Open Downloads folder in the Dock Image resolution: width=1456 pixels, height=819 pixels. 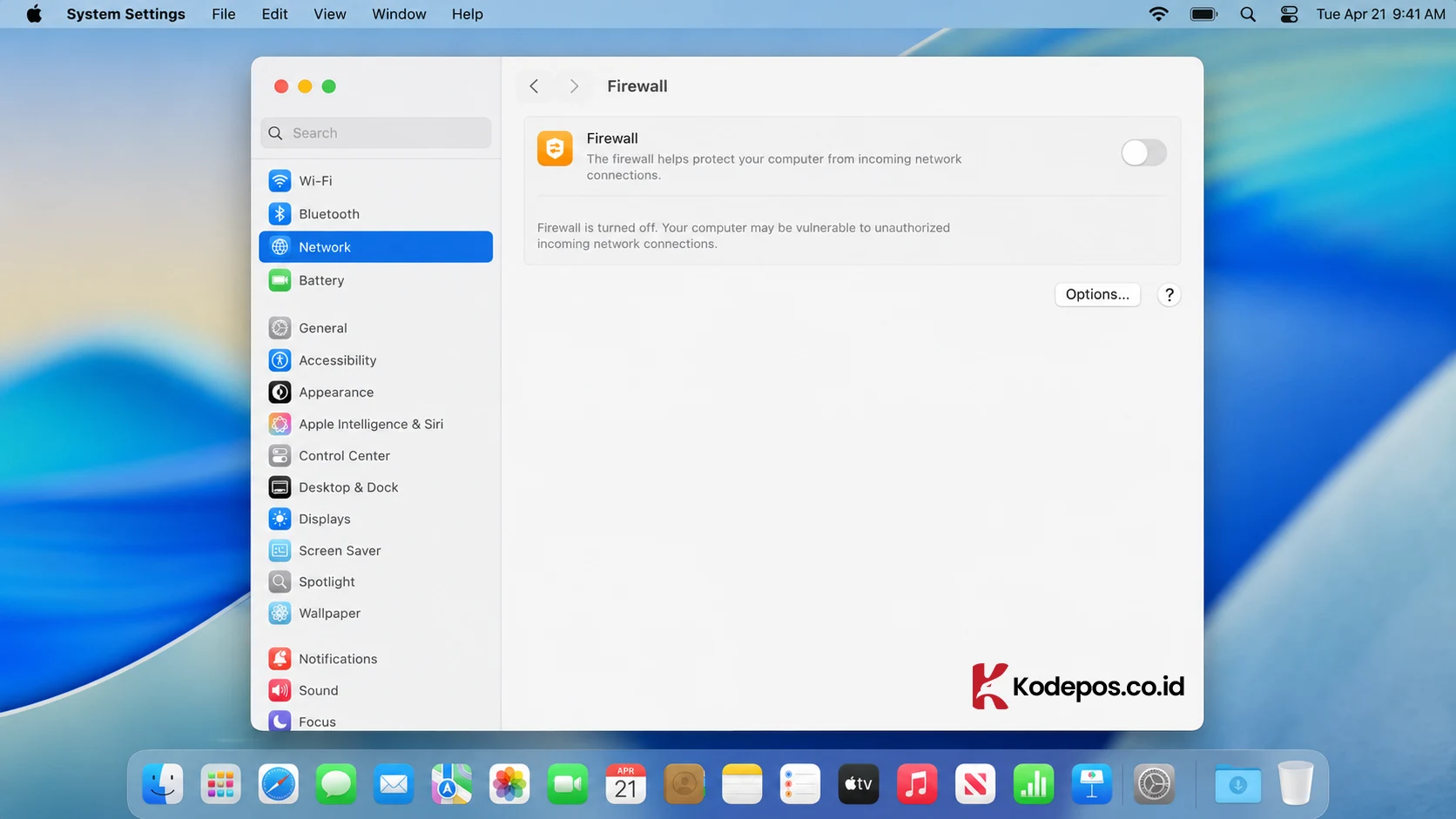click(1237, 784)
